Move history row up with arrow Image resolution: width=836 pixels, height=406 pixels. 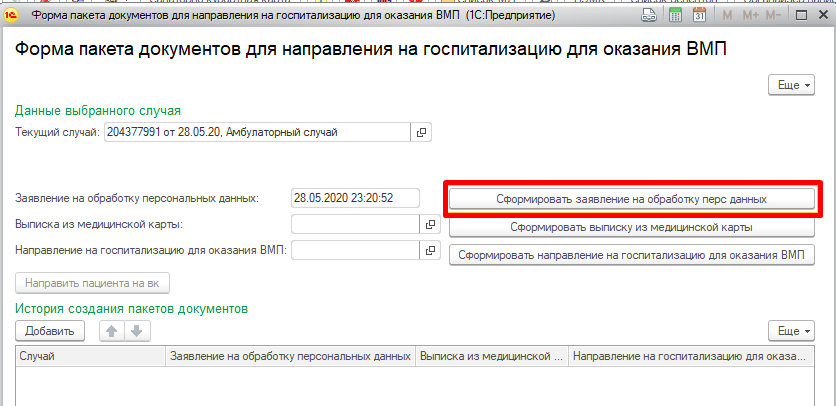tap(112, 330)
